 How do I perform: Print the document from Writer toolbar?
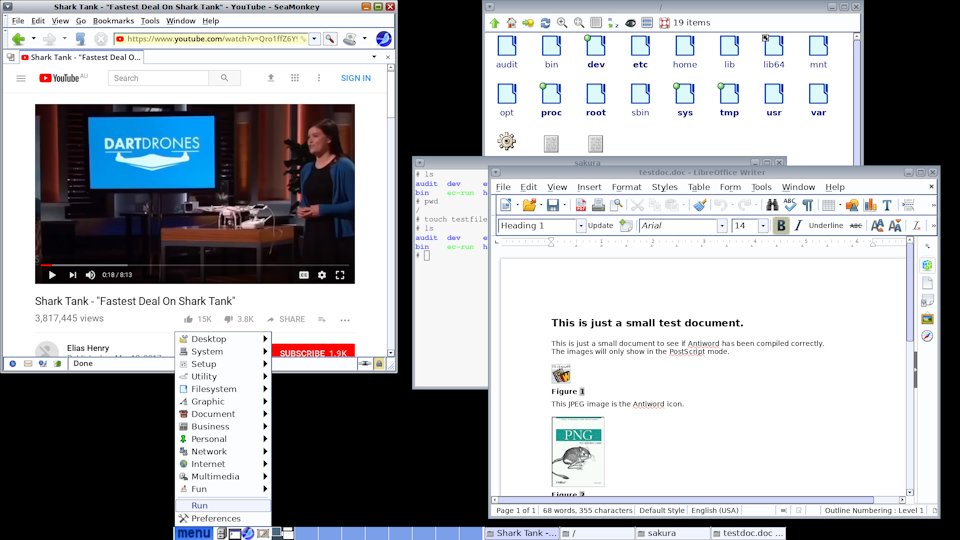click(598, 205)
